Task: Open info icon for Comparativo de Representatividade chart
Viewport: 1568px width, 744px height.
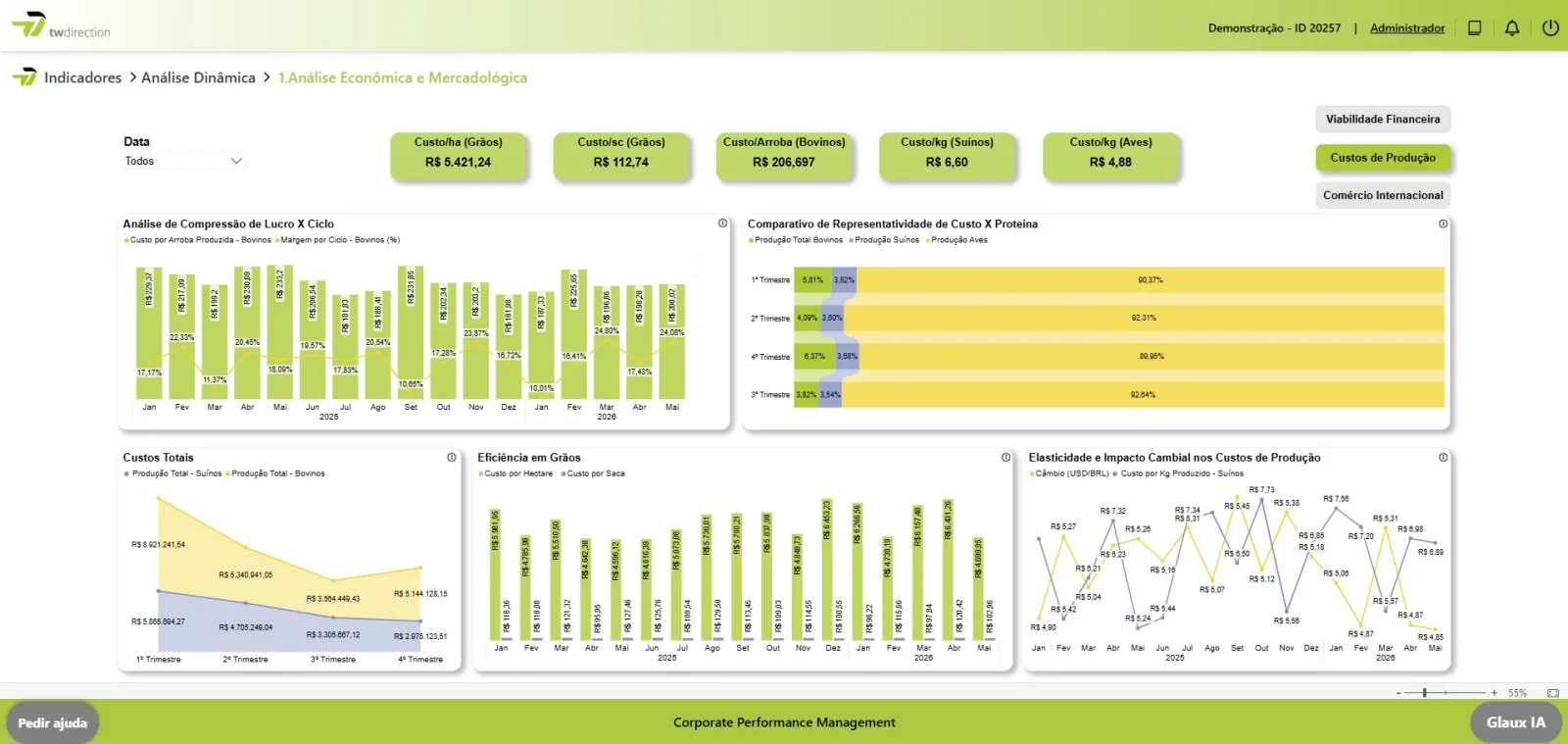Action: coord(1443,223)
